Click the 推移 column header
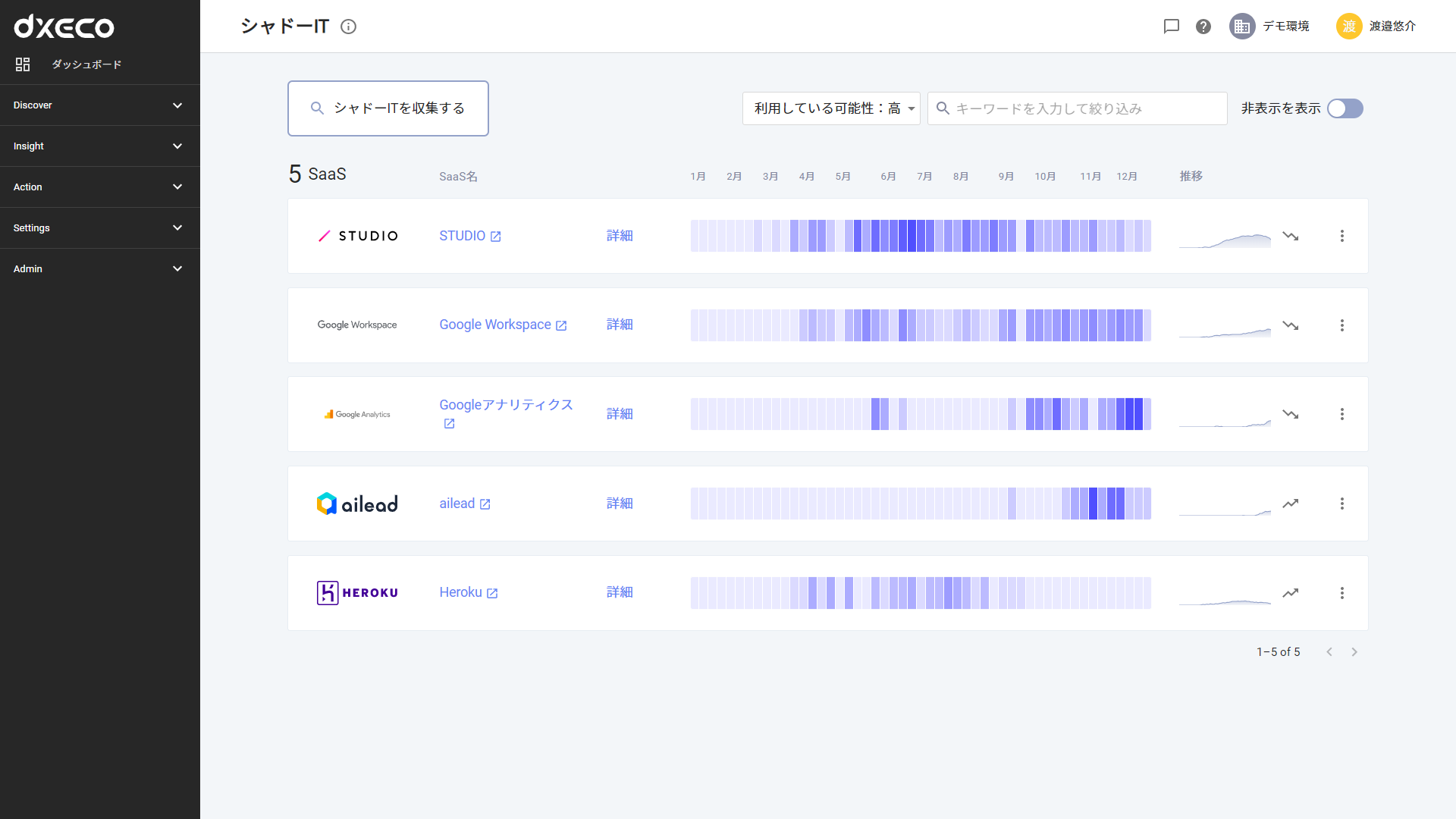Image resolution: width=1456 pixels, height=819 pixels. pyautogui.click(x=1191, y=176)
